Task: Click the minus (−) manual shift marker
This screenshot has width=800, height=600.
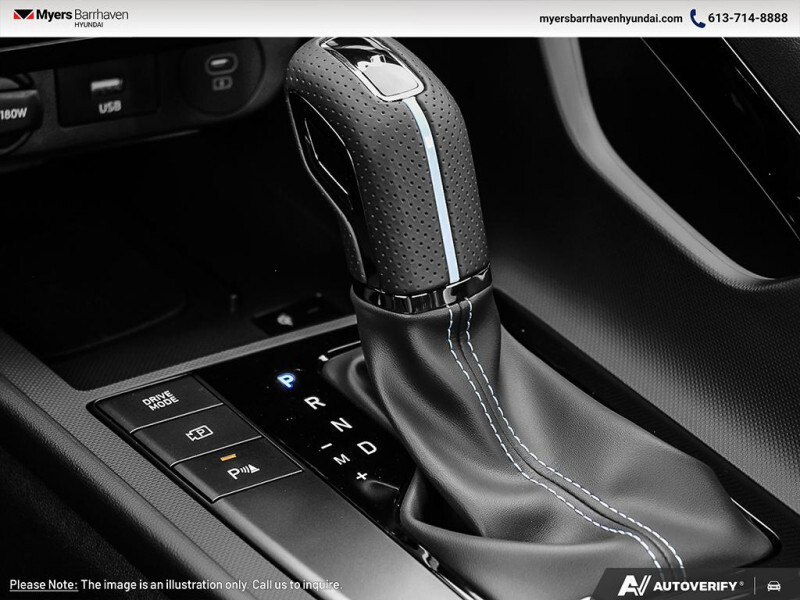Action: pos(326,446)
